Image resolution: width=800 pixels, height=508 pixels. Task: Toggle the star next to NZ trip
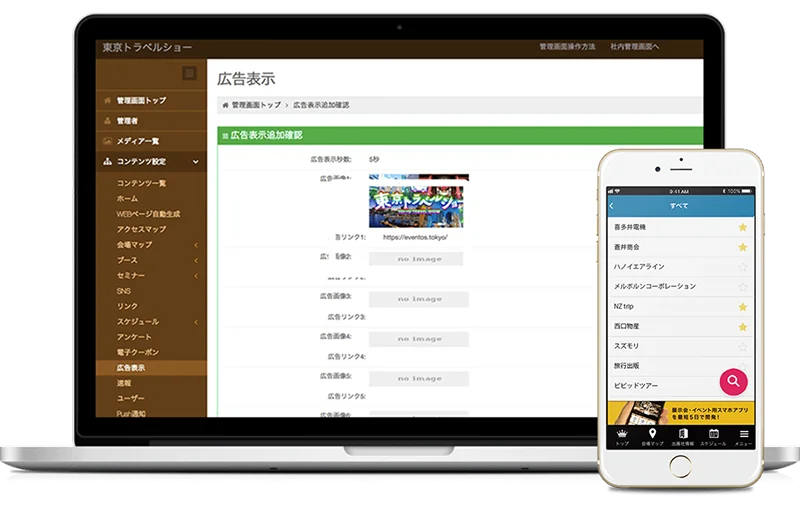pos(742,306)
